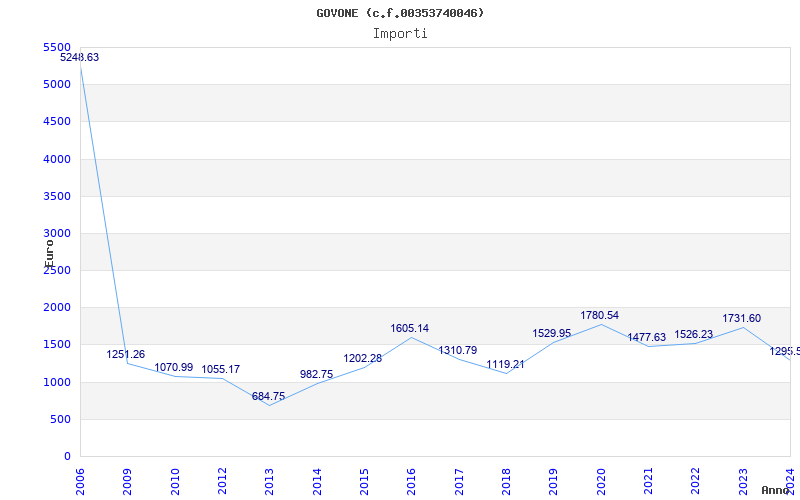Click the 2021 x-axis year label
Image resolution: width=800 pixels, height=500 pixels.
648,482
